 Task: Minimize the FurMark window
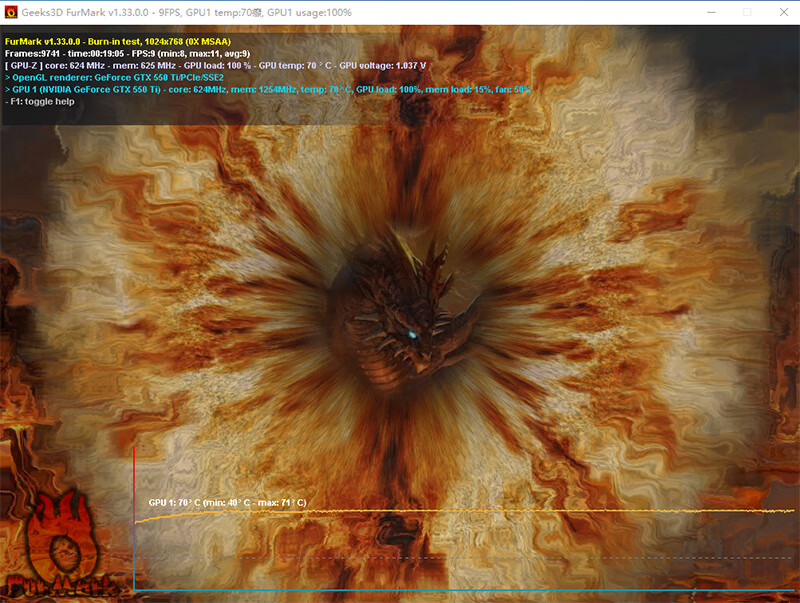pyautogui.click(x=711, y=12)
